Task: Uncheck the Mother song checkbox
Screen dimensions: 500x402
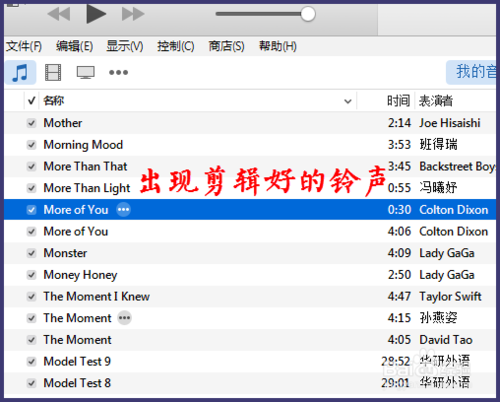Action: click(31, 123)
